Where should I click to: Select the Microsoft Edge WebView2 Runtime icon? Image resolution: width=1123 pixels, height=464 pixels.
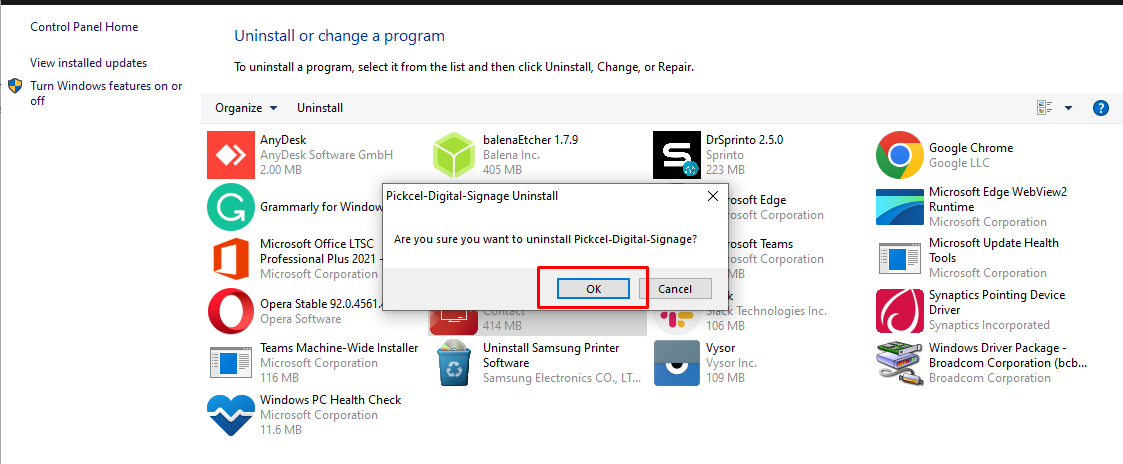click(x=900, y=207)
